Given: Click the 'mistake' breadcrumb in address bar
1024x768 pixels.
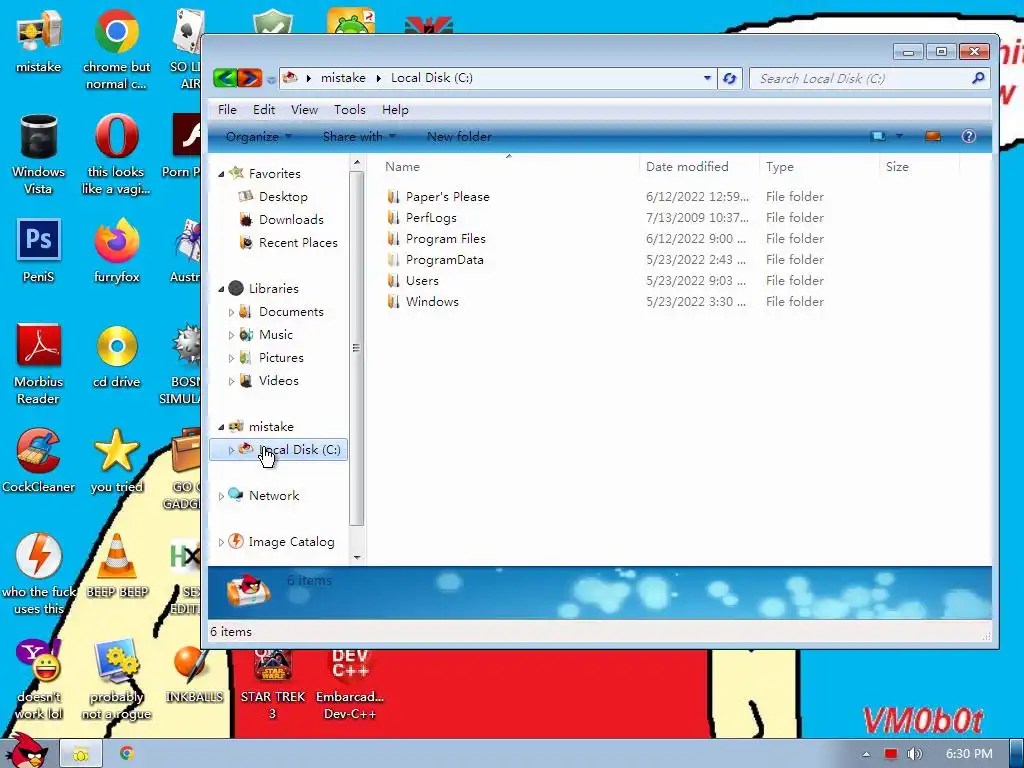Looking at the screenshot, I should coord(343,78).
